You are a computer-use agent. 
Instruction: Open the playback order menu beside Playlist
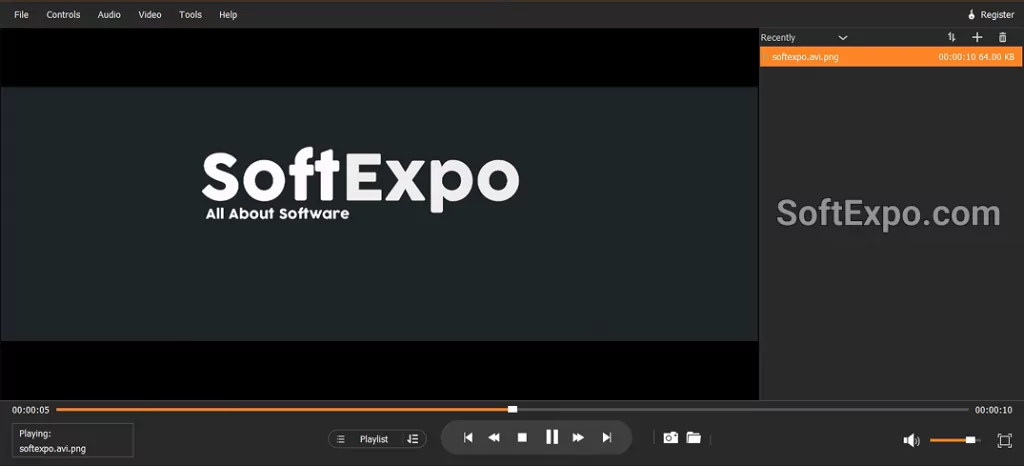[x=413, y=439]
